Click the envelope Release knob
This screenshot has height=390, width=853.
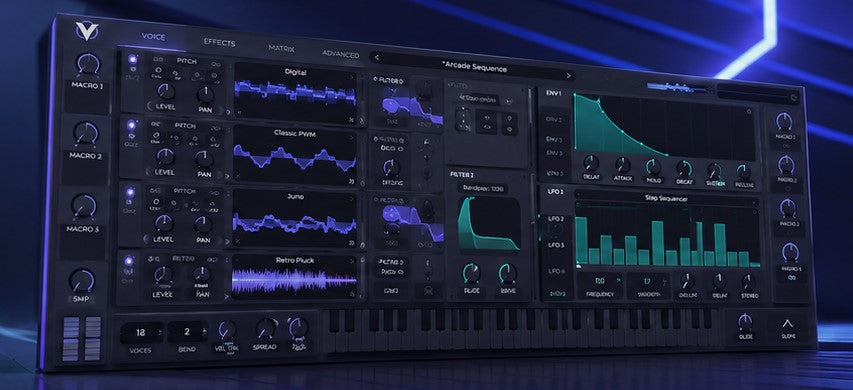click(x=744, y=173)
